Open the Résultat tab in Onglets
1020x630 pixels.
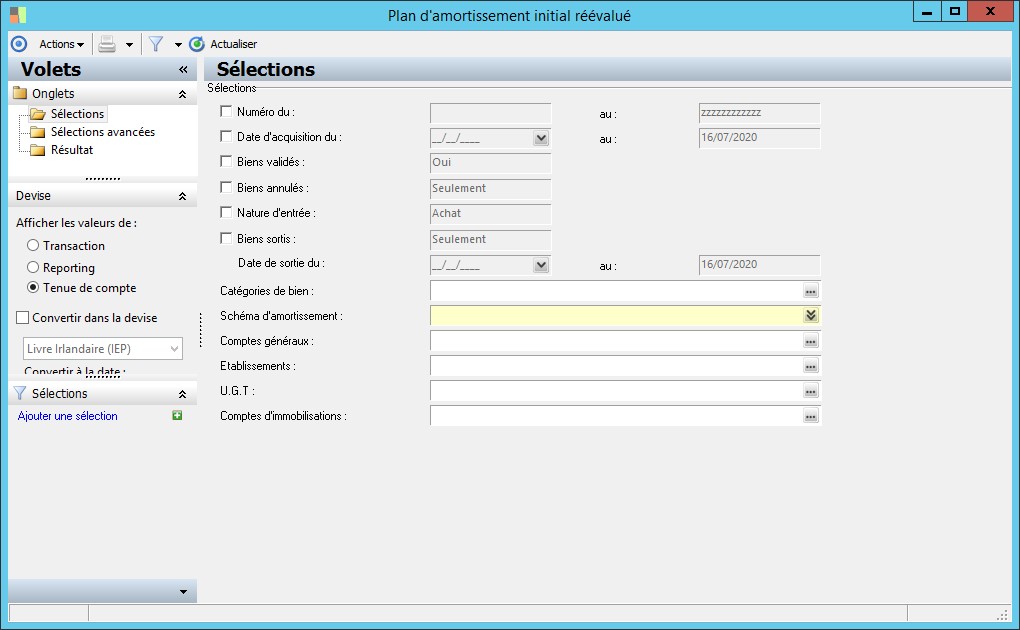[72, 150]
